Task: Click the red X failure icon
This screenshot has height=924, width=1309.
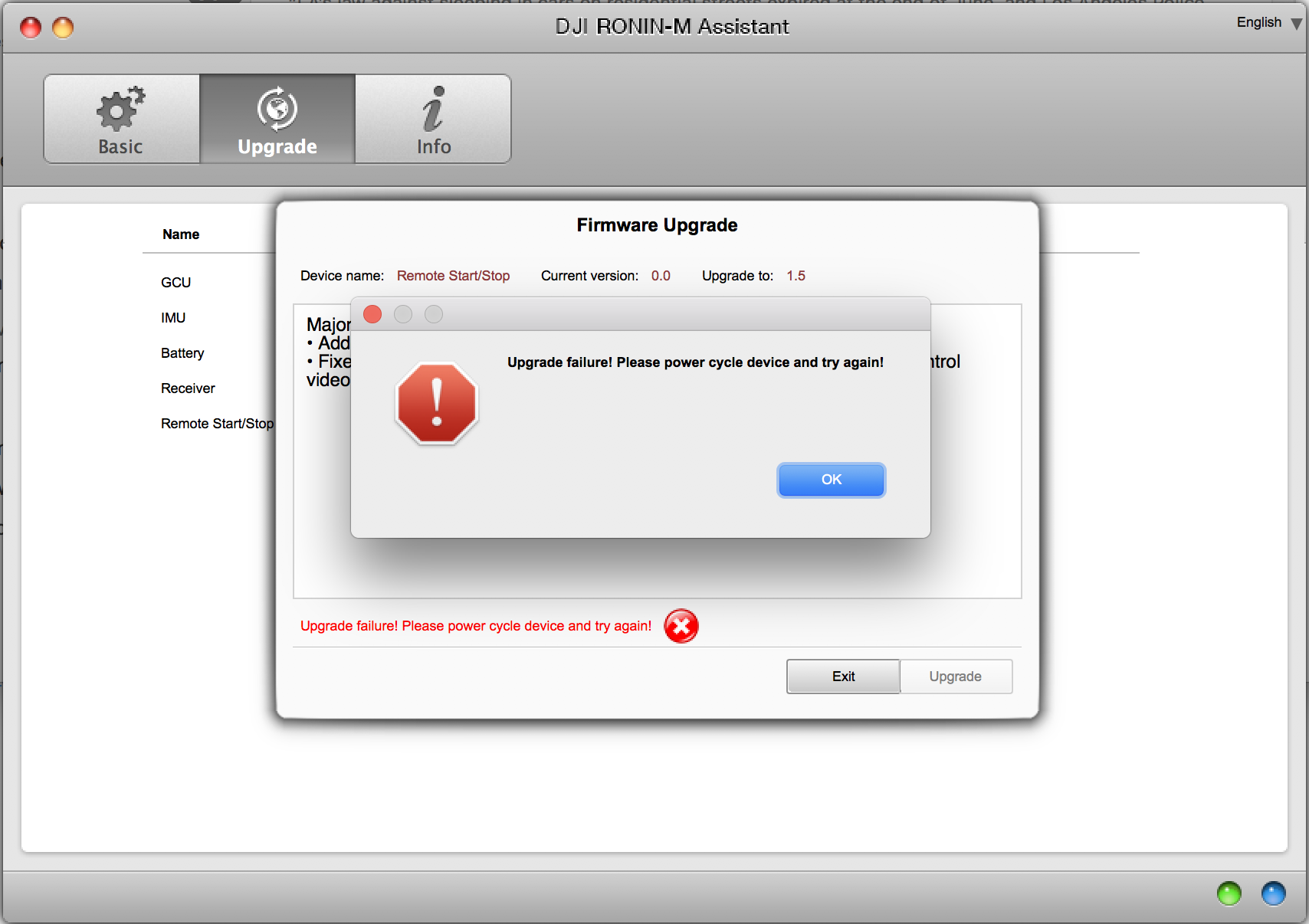Action: pyautogui.click(x=681, y=626)
